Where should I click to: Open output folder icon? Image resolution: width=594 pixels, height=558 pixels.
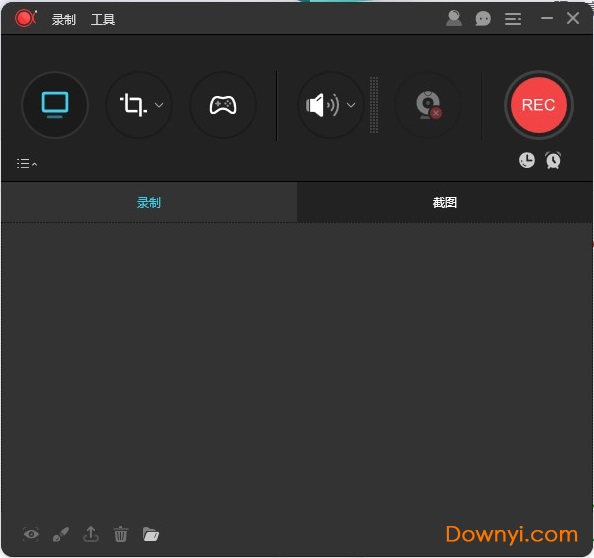[151, 534]
